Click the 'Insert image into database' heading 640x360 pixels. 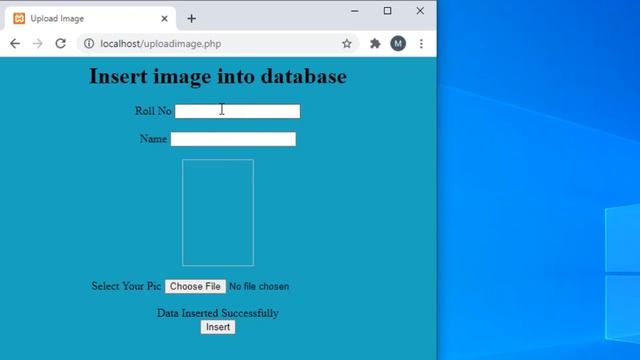coord(218,76)
